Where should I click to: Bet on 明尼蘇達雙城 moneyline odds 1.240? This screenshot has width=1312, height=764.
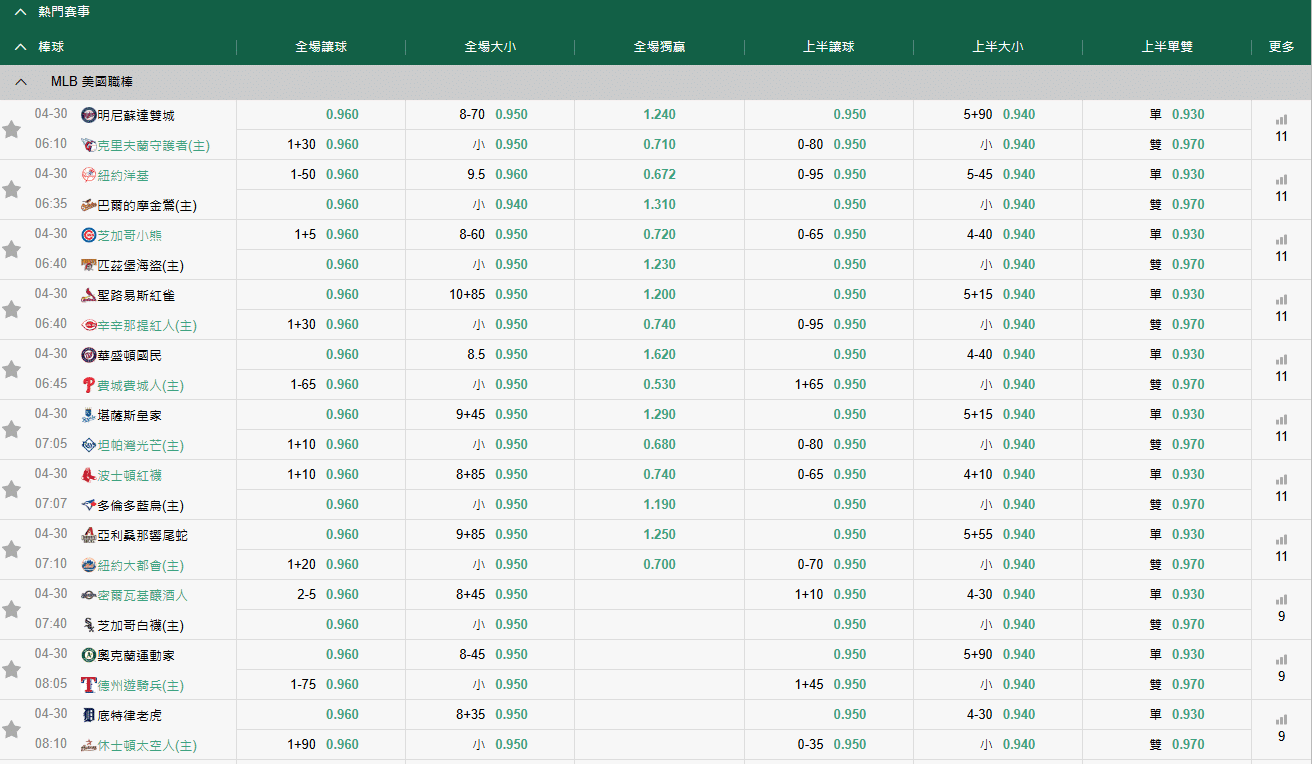click(x=659, y=114)
